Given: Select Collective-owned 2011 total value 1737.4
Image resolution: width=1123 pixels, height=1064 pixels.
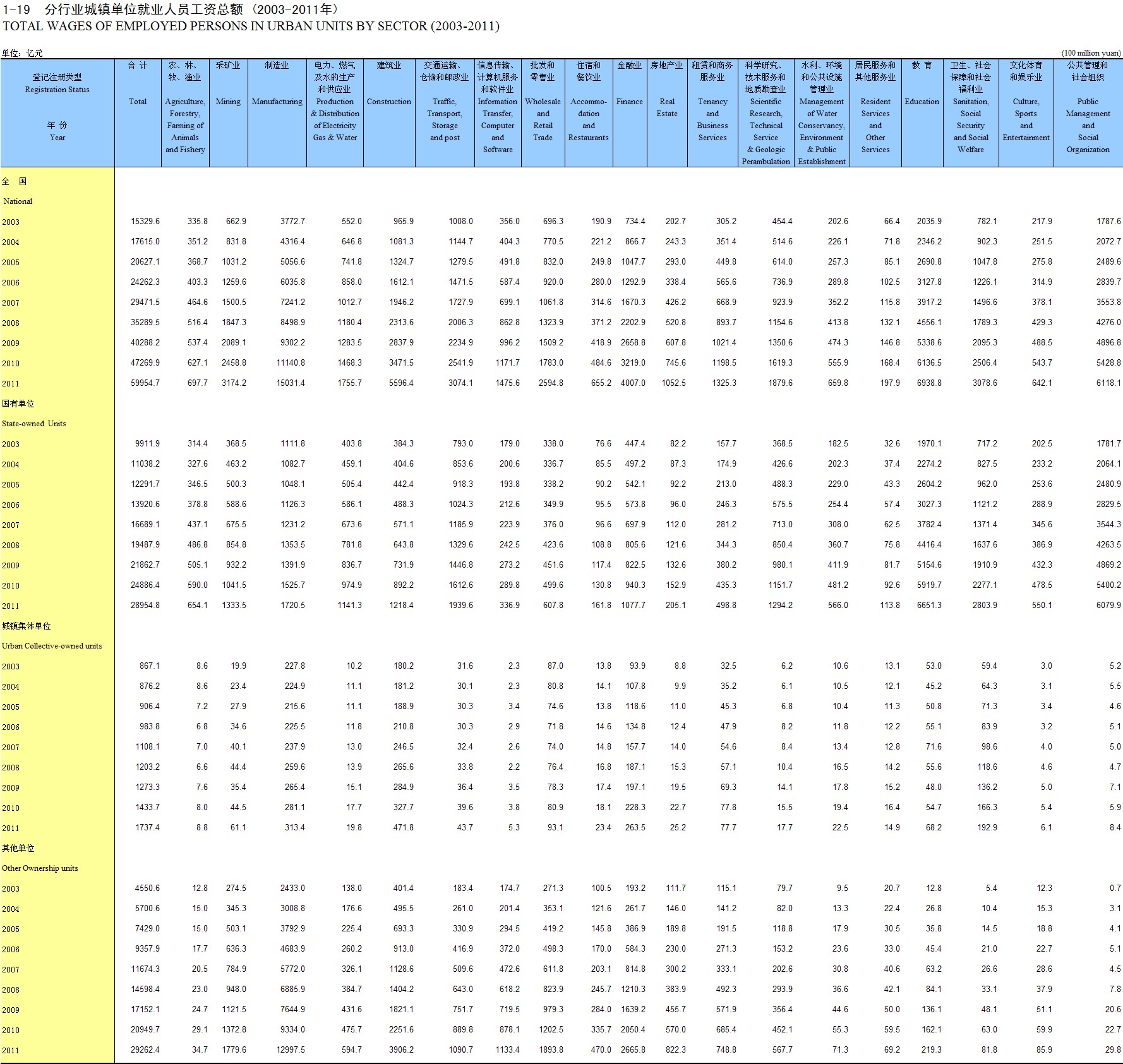Looking at the screenshot, I should pyautogui.click(x=147, y=828).
